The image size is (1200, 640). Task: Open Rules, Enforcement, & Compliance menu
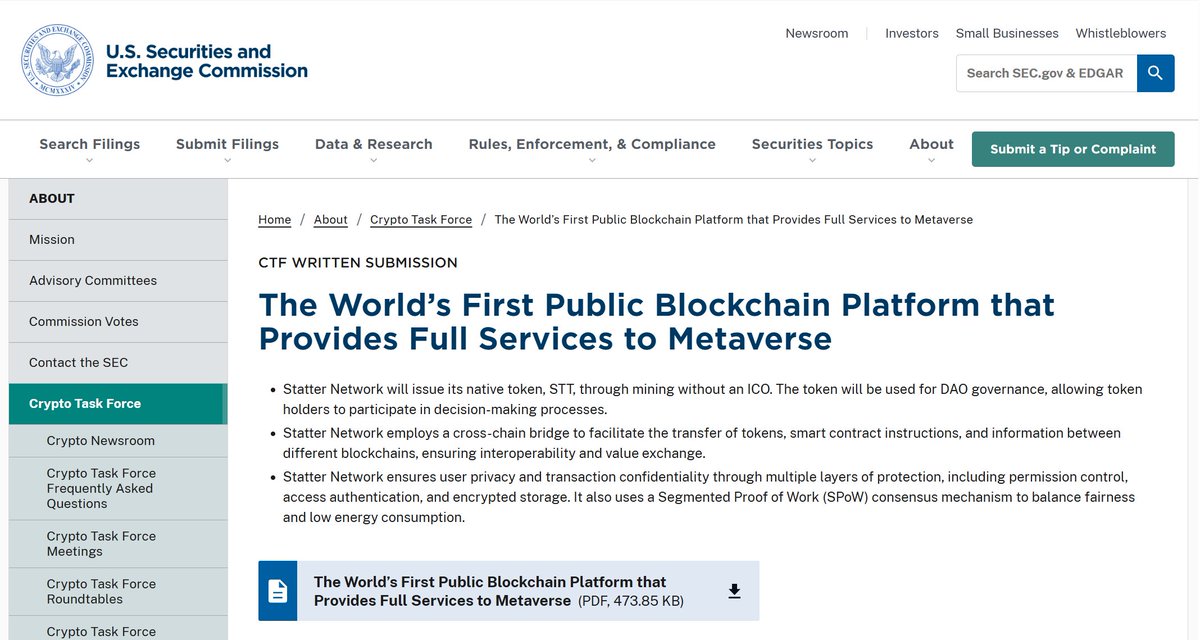[x=592, y=144]
